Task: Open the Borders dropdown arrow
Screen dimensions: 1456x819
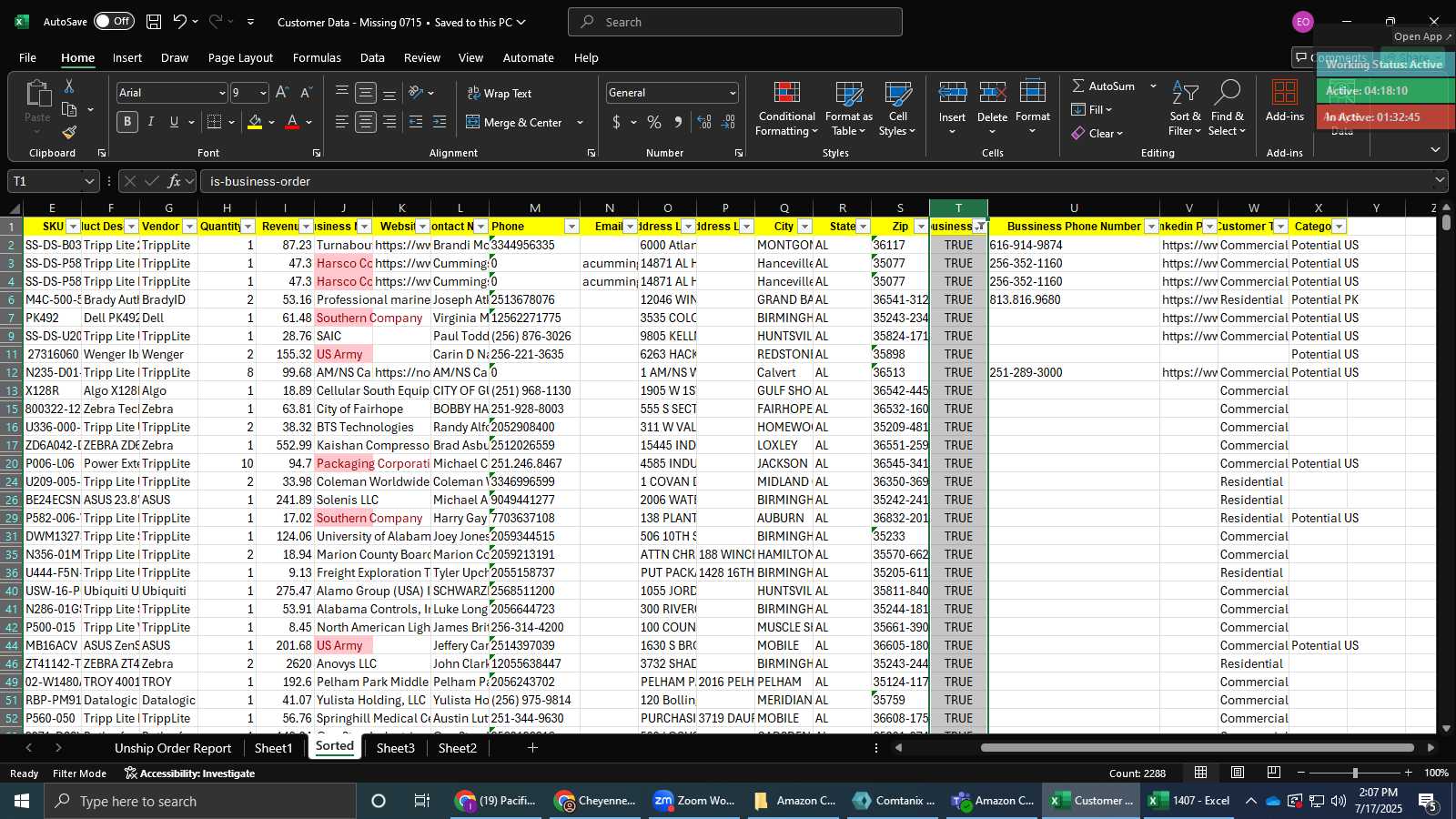Action: pyautogui.click(x=232, y=122)
